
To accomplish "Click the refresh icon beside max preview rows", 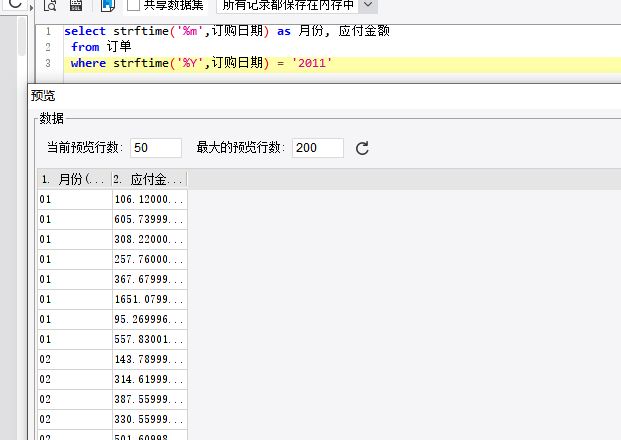I will point(362,148).
